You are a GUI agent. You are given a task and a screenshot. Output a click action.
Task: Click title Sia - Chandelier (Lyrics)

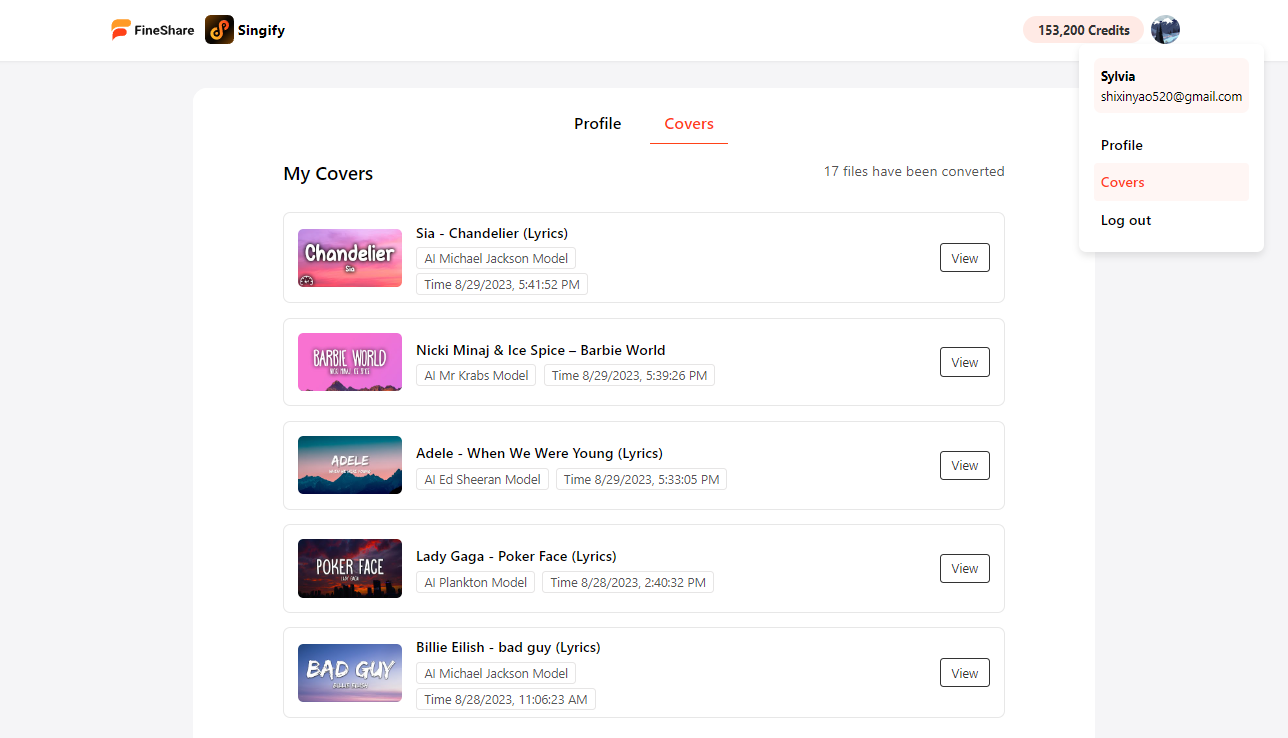coord(492,233)
